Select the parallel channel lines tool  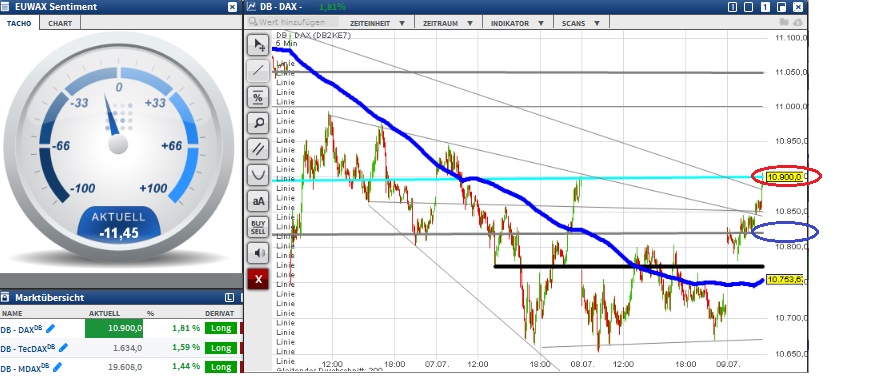258,149
